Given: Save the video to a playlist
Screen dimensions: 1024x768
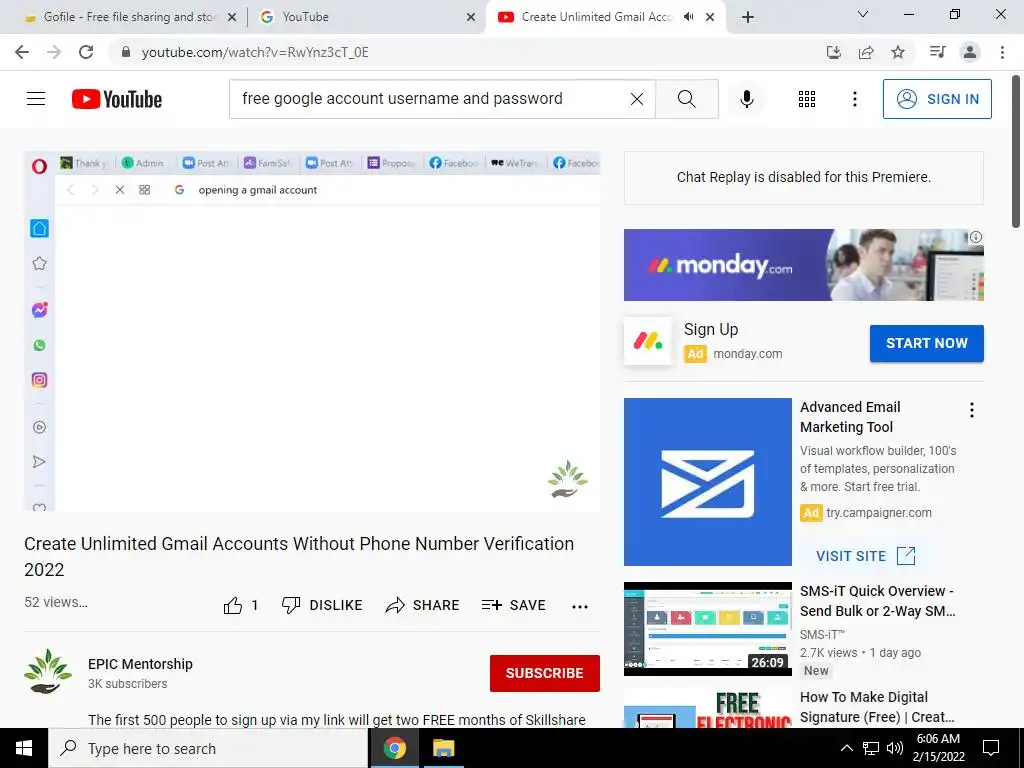Looking at the screenshot, I should pos(513,605).
